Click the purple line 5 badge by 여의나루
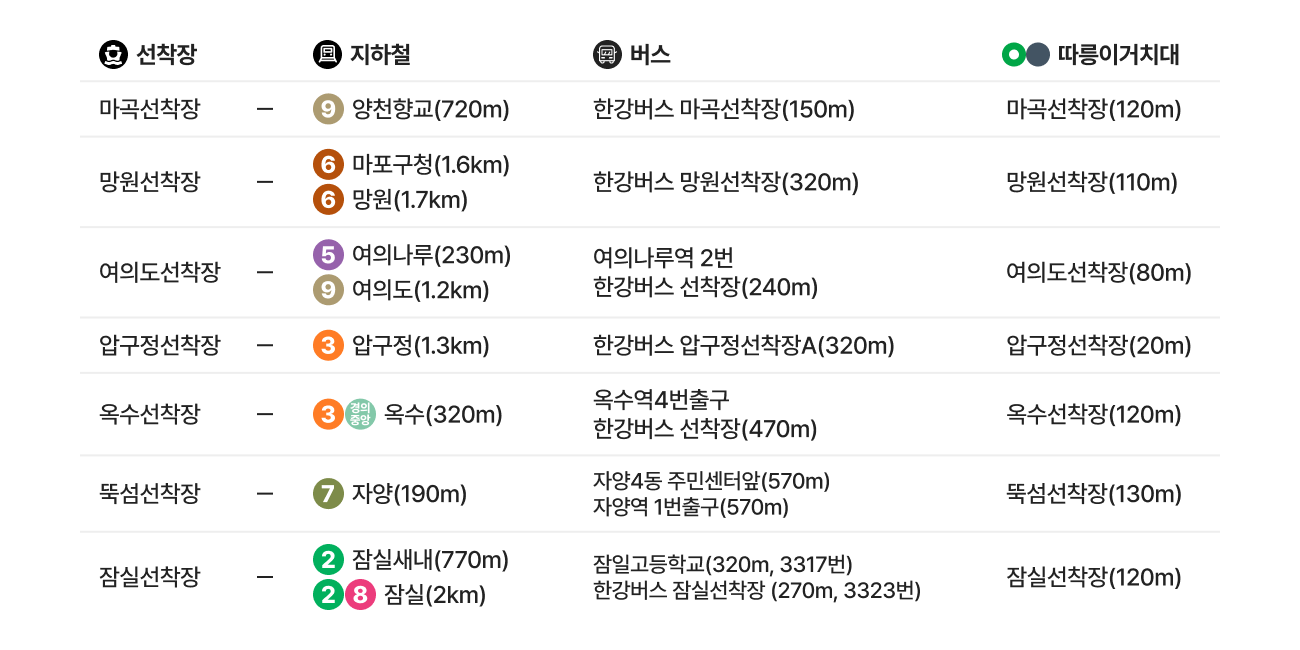Screen dimensions: 1300x650 coord(327,255)
